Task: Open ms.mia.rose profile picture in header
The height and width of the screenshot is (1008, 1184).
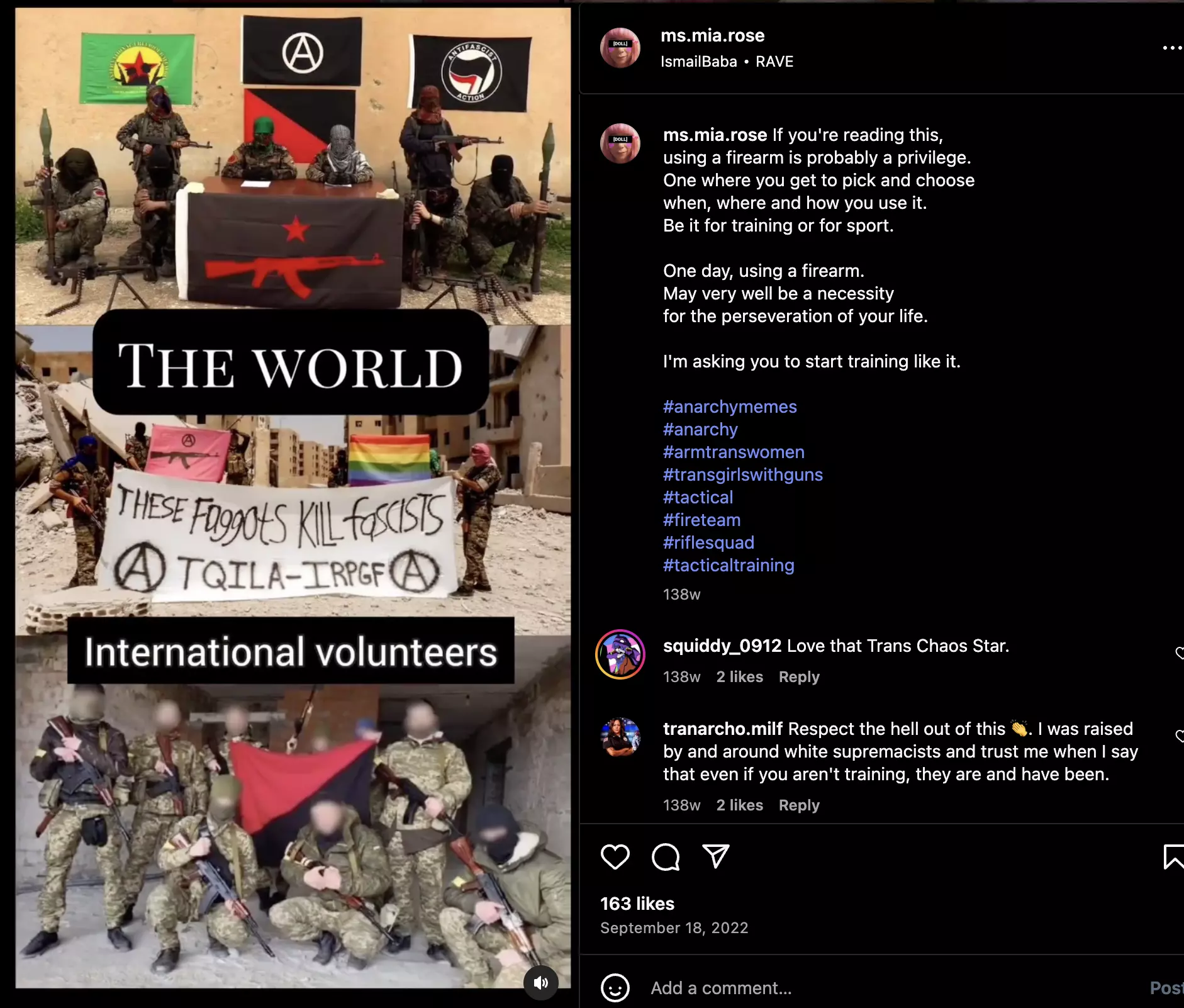Action: coord(620,48)
